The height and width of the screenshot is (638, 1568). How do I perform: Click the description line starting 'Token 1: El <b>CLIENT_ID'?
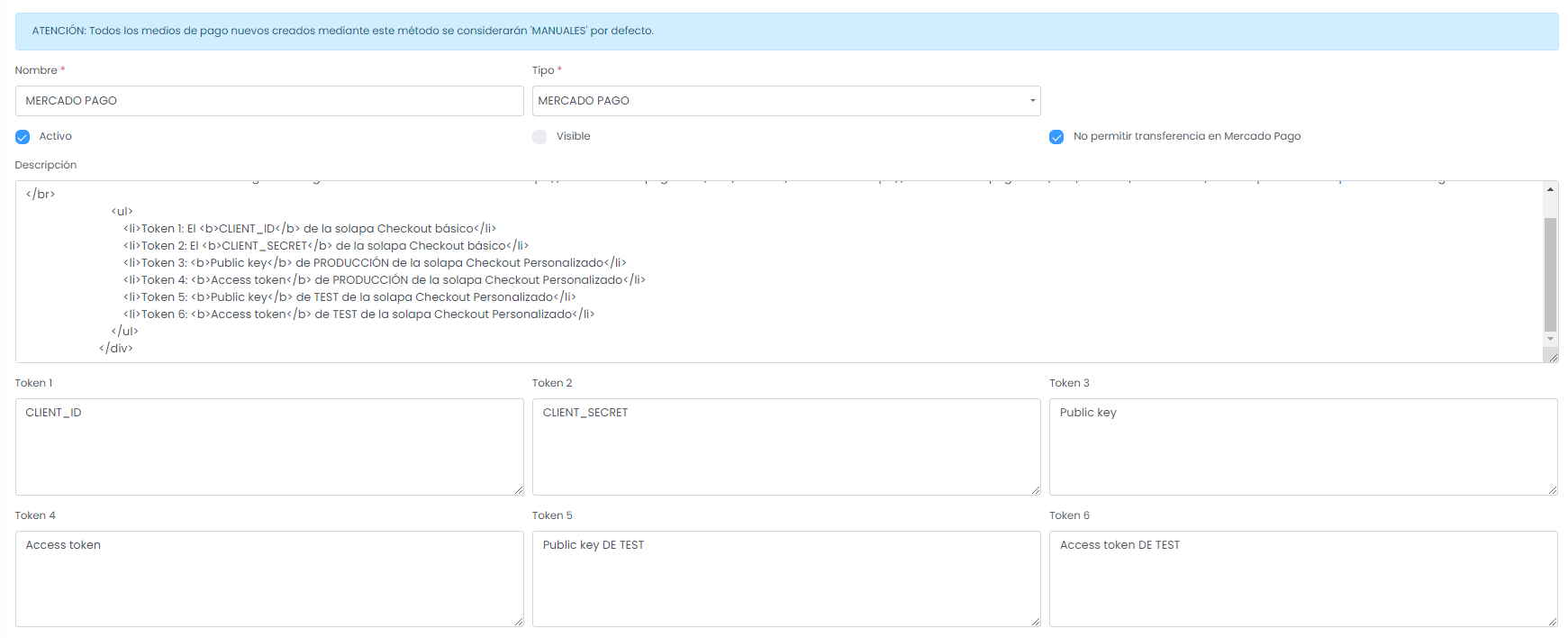pyautogui.click(x=310, y=229)
